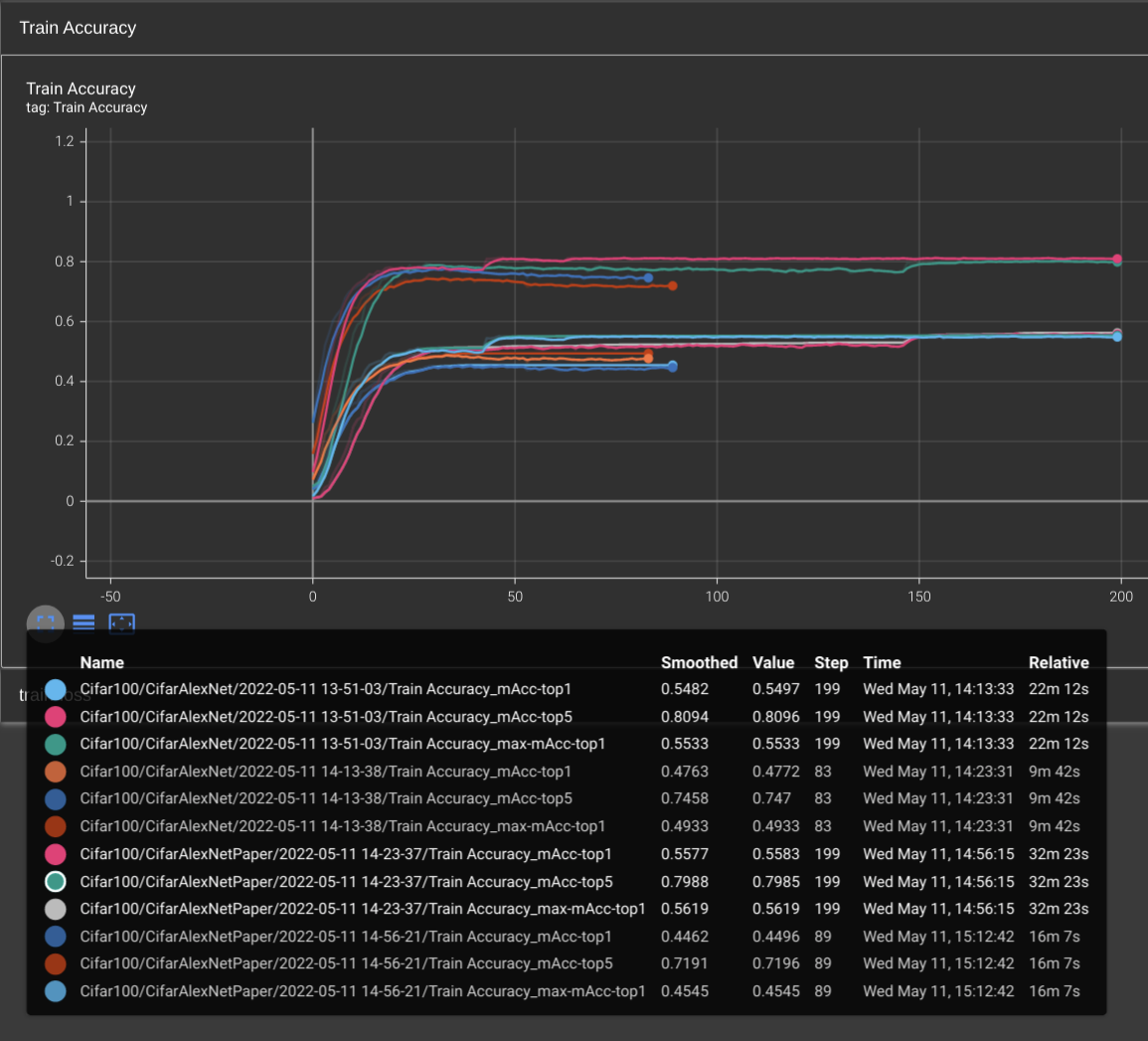The width and height of the screenshot is (1148, 1041).
Task: Click the Smoothed column header
Action: click(699, 662)
